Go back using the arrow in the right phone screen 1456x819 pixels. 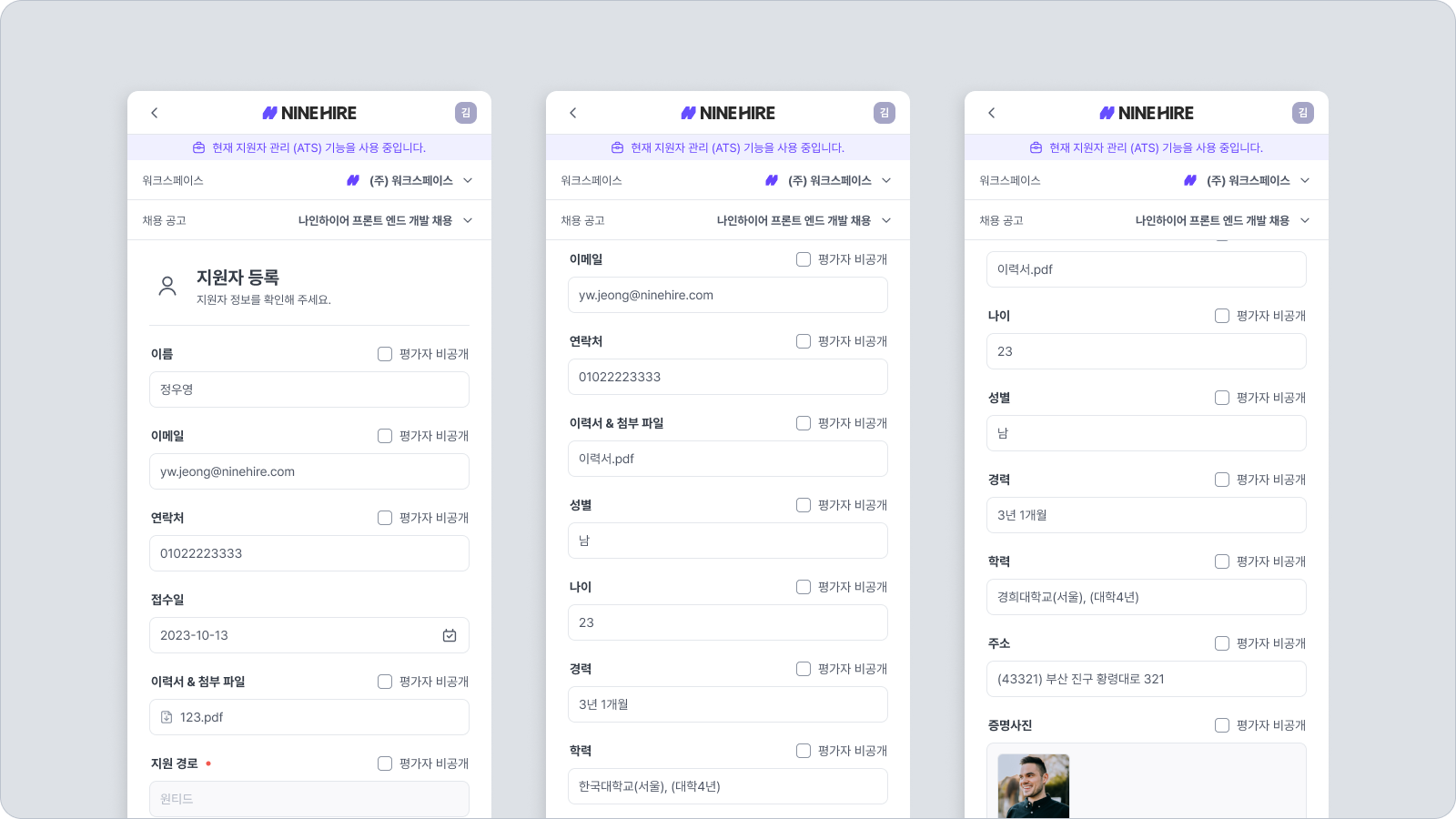click(992, 113)
